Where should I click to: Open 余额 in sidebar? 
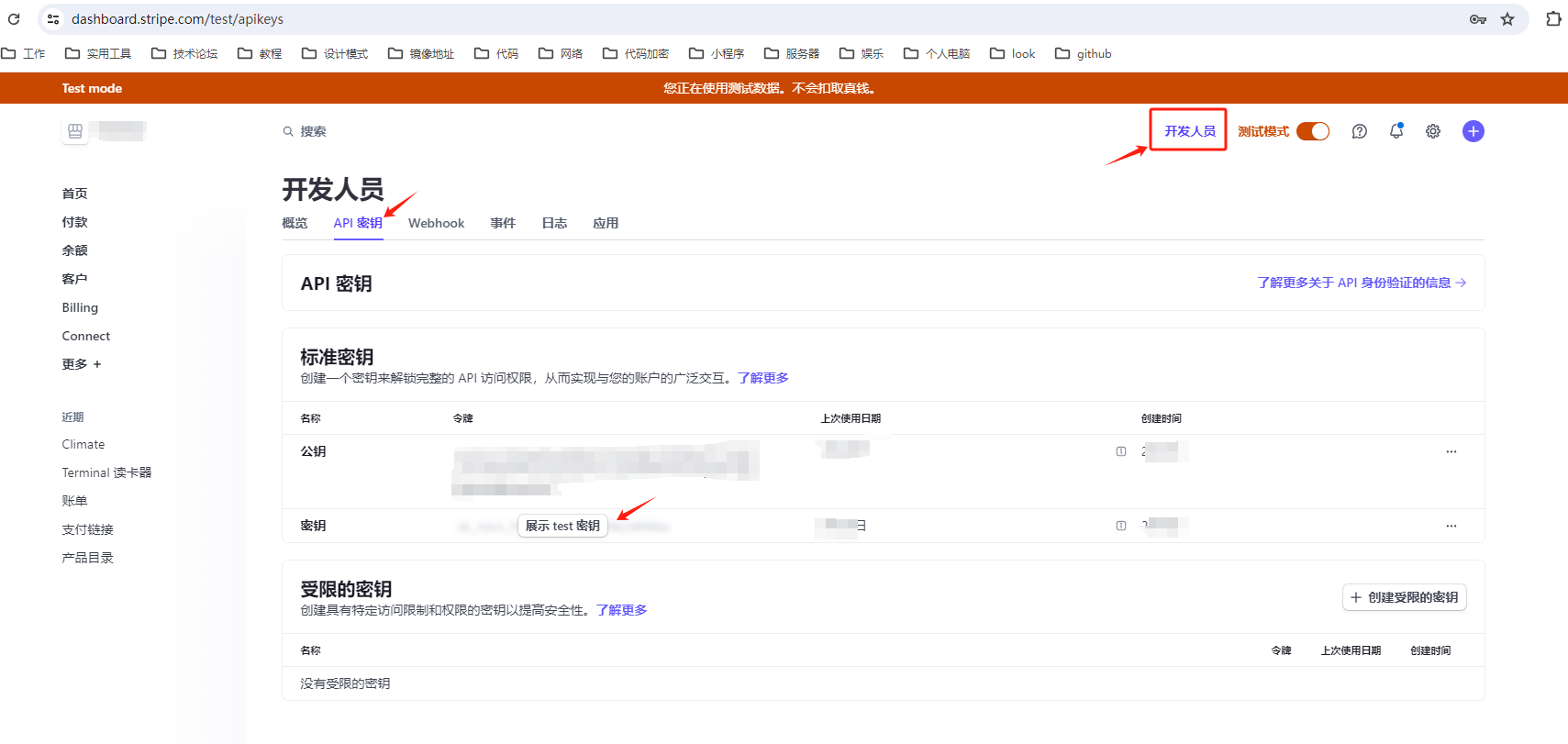74,250
